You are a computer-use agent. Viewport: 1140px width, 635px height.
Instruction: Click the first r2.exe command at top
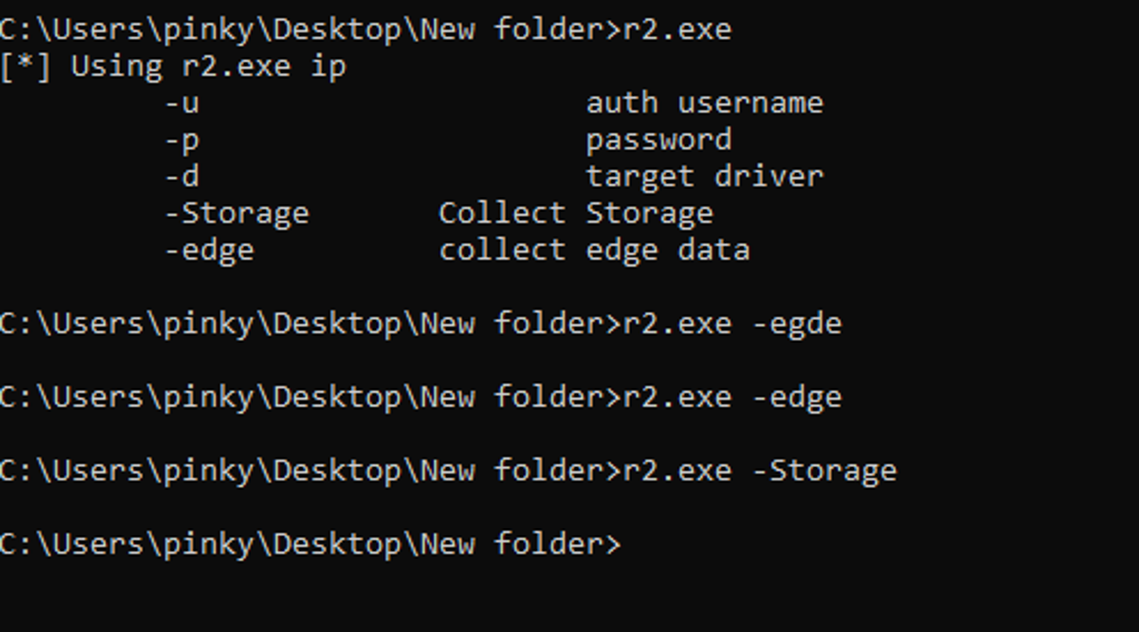click(677, 29)
